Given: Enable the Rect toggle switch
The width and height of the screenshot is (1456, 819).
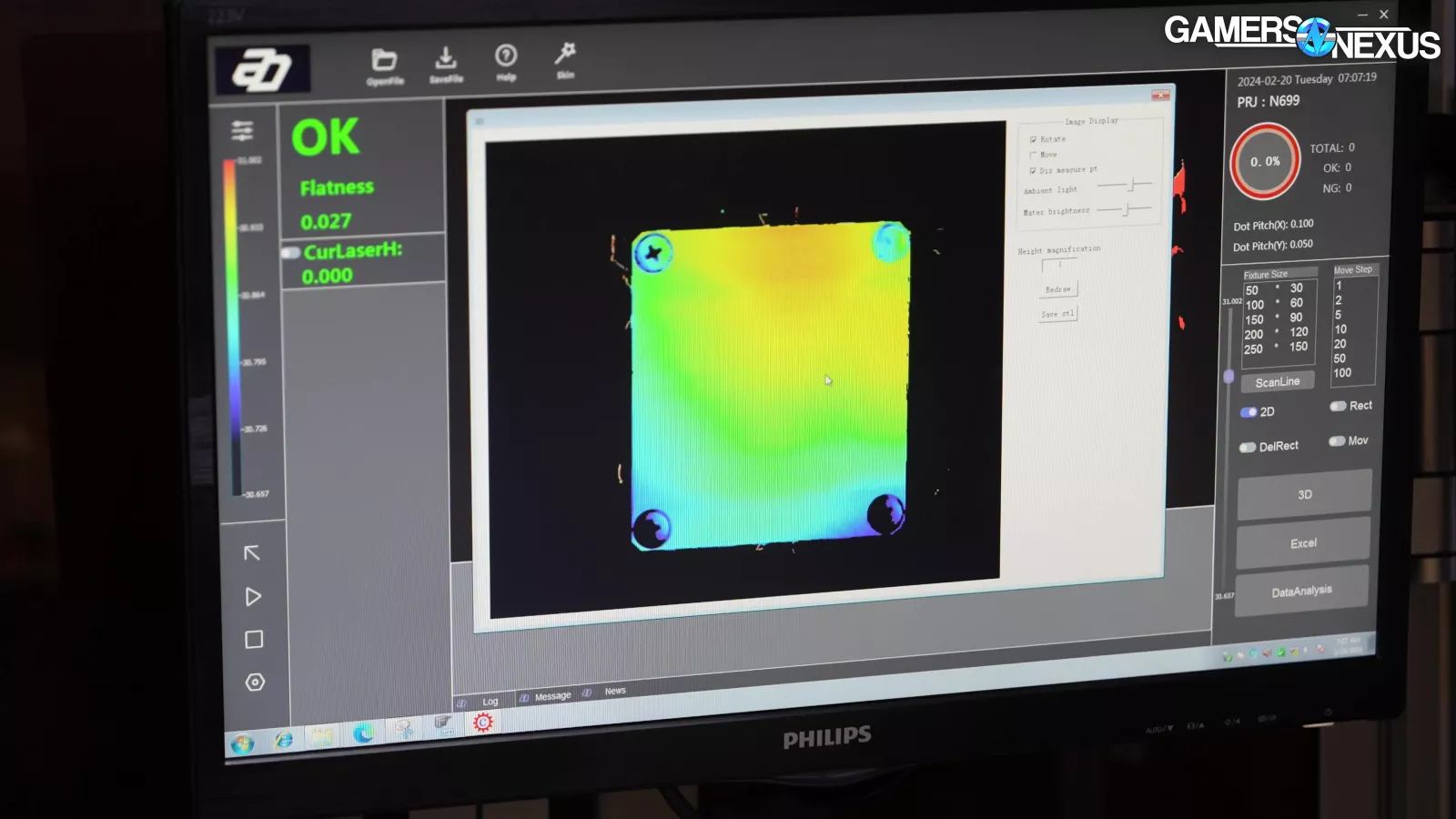Looking at the screenshot, I should (1338, 406).
